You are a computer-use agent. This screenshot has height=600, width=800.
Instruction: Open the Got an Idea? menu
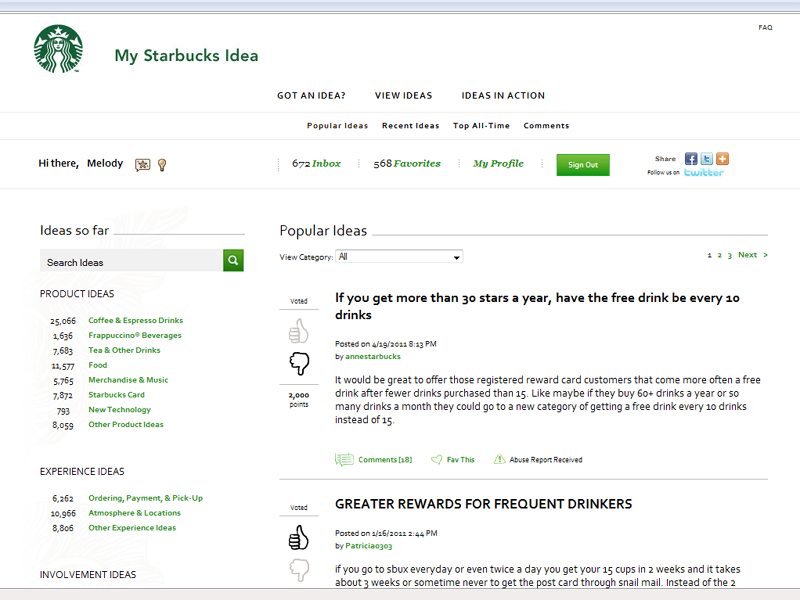pos(311,95)
